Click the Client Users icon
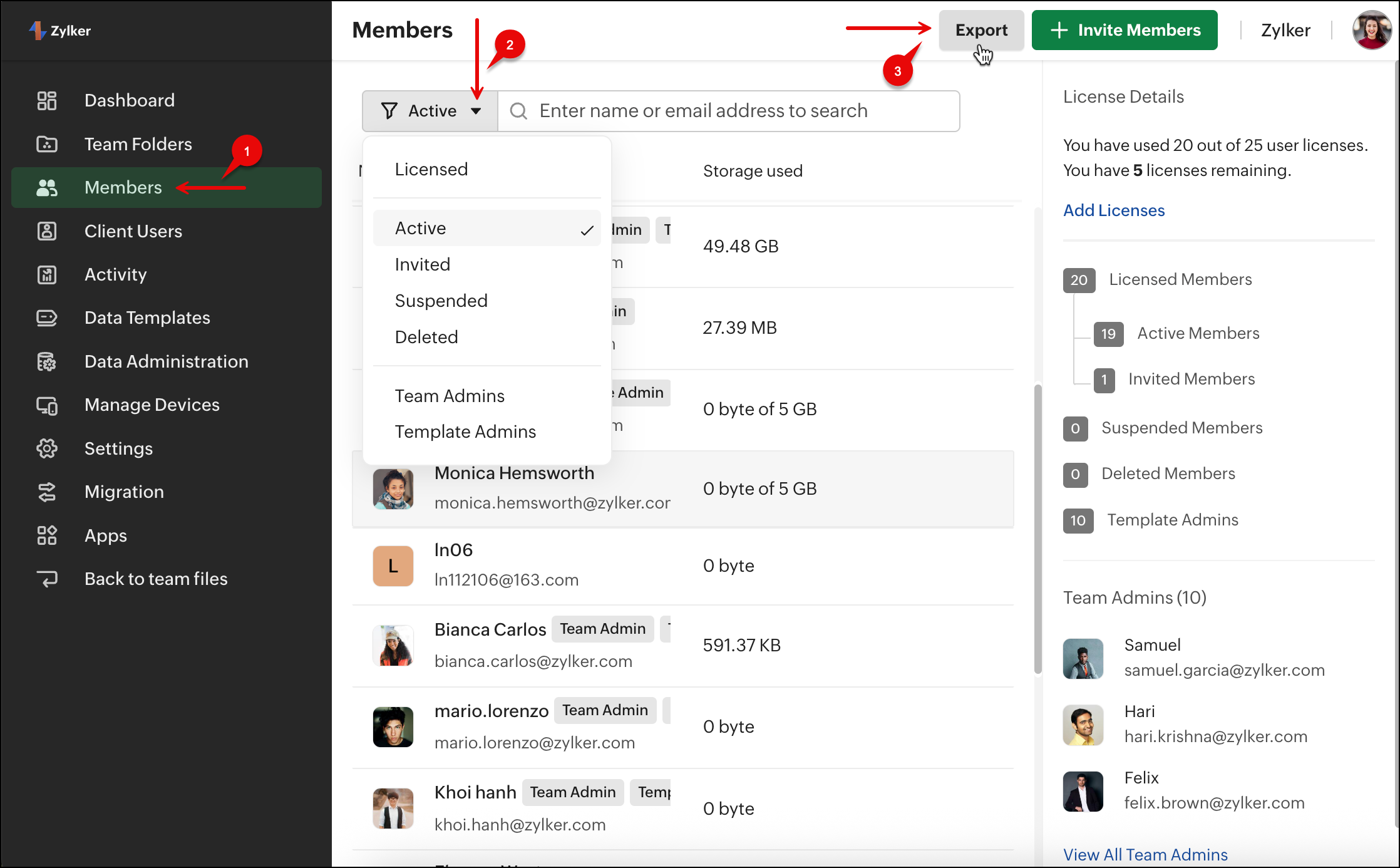 pyautogui.click(x=47, y=231)
